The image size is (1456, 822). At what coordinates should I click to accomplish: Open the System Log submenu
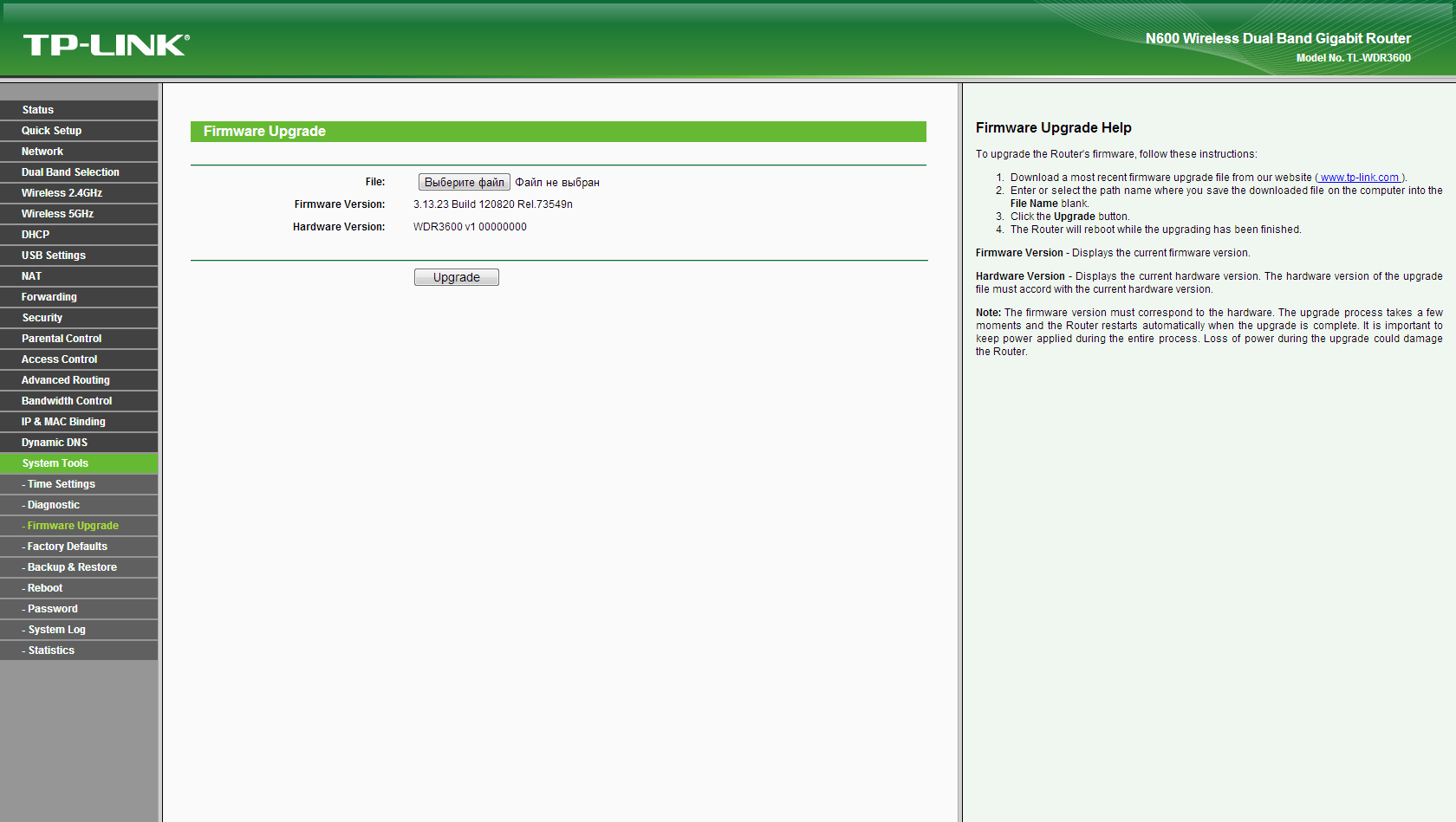click(x=79, y=630)
